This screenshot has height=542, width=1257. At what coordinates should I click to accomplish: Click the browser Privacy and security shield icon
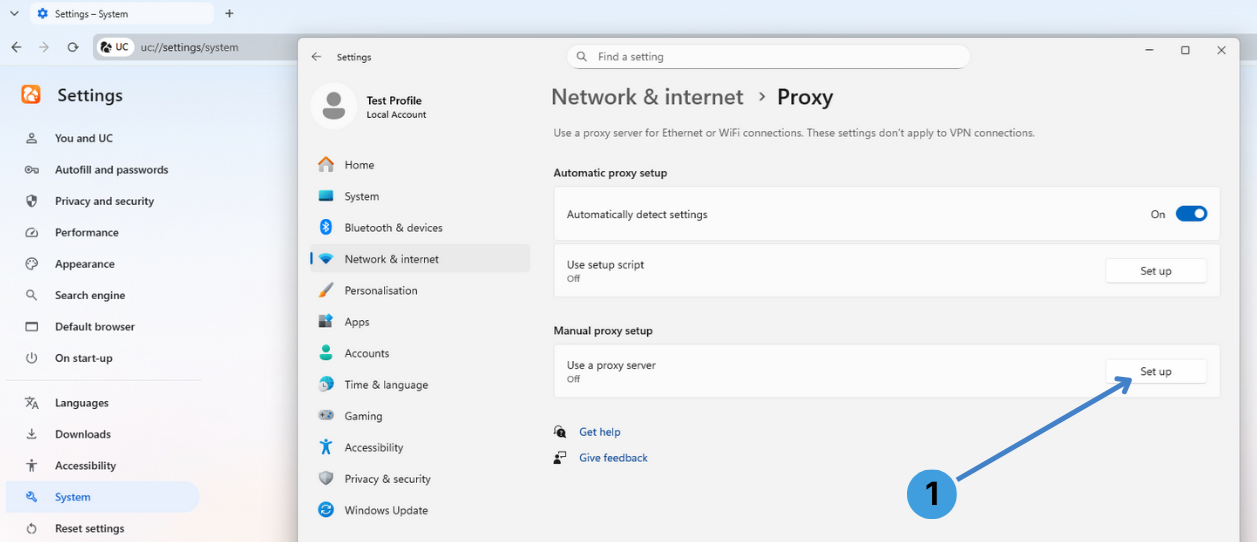(32, 201)
